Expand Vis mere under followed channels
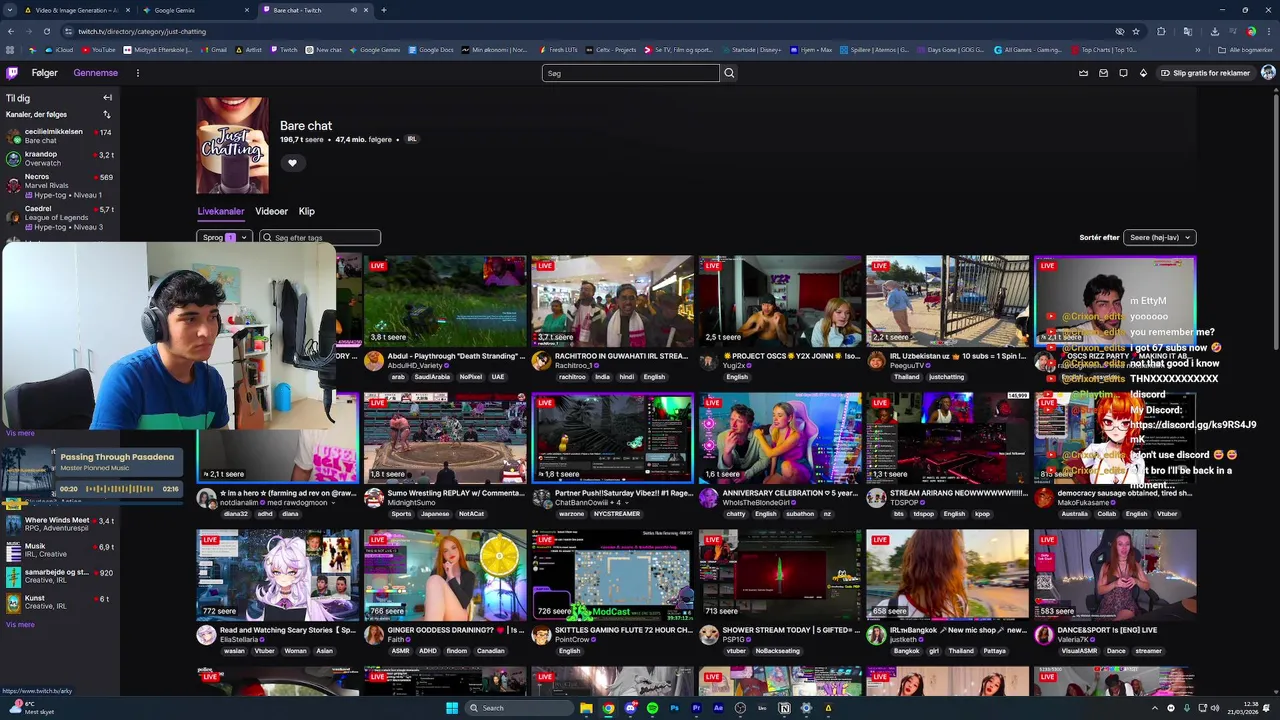 tap(20, 433)
